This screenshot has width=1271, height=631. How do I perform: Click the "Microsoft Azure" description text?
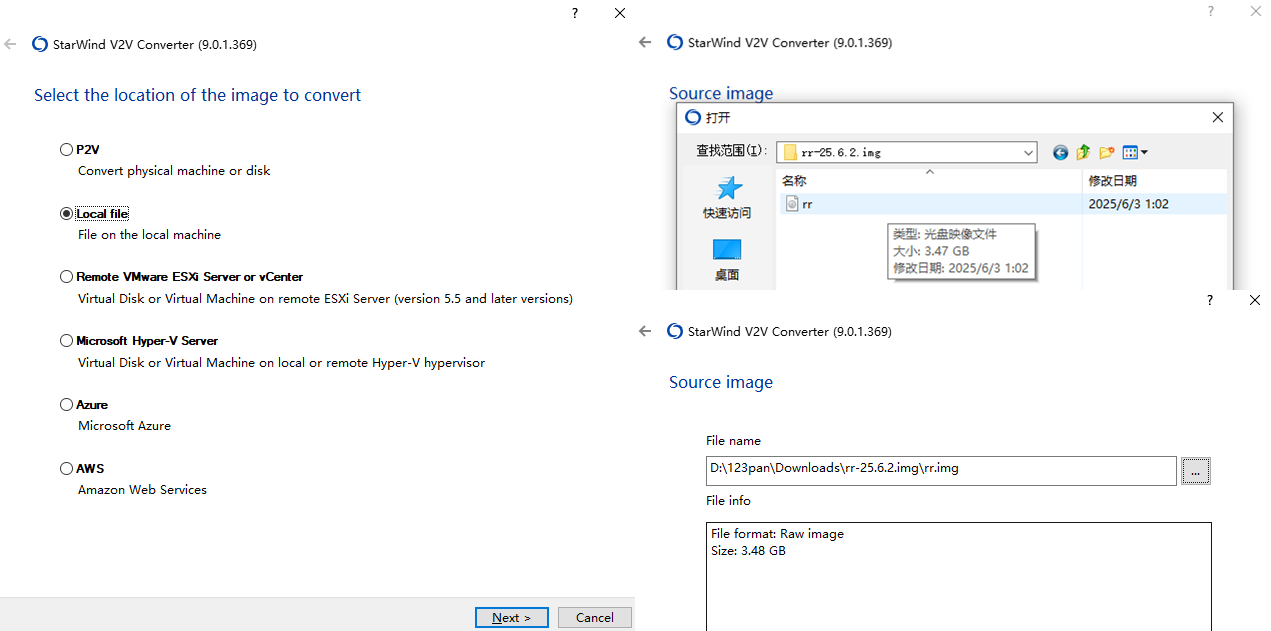click(x=124, y=426)
